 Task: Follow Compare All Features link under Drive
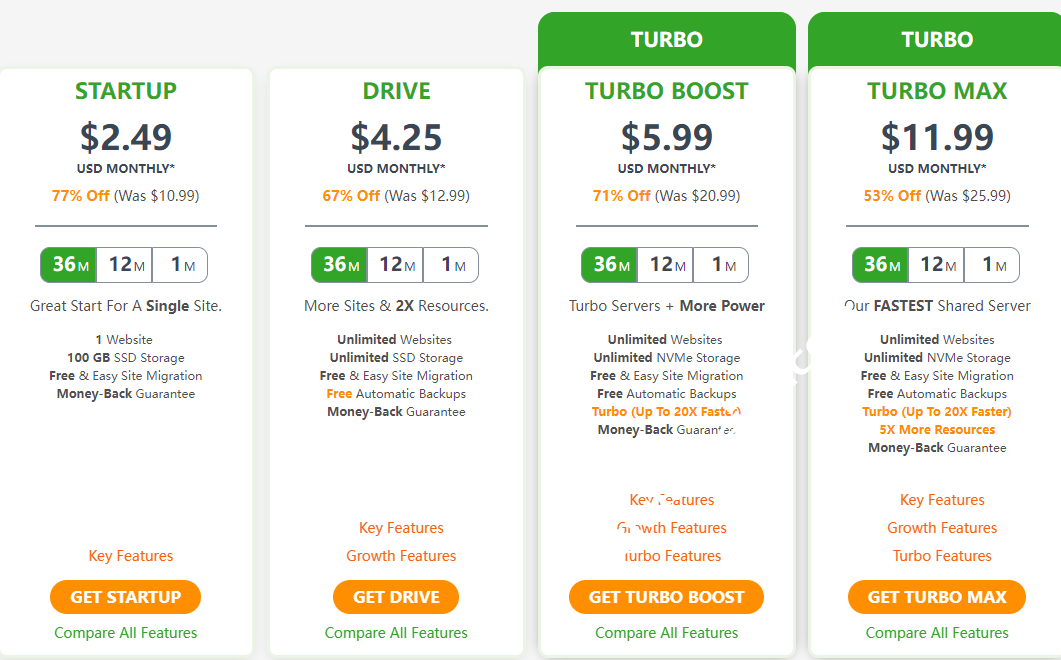396,632
